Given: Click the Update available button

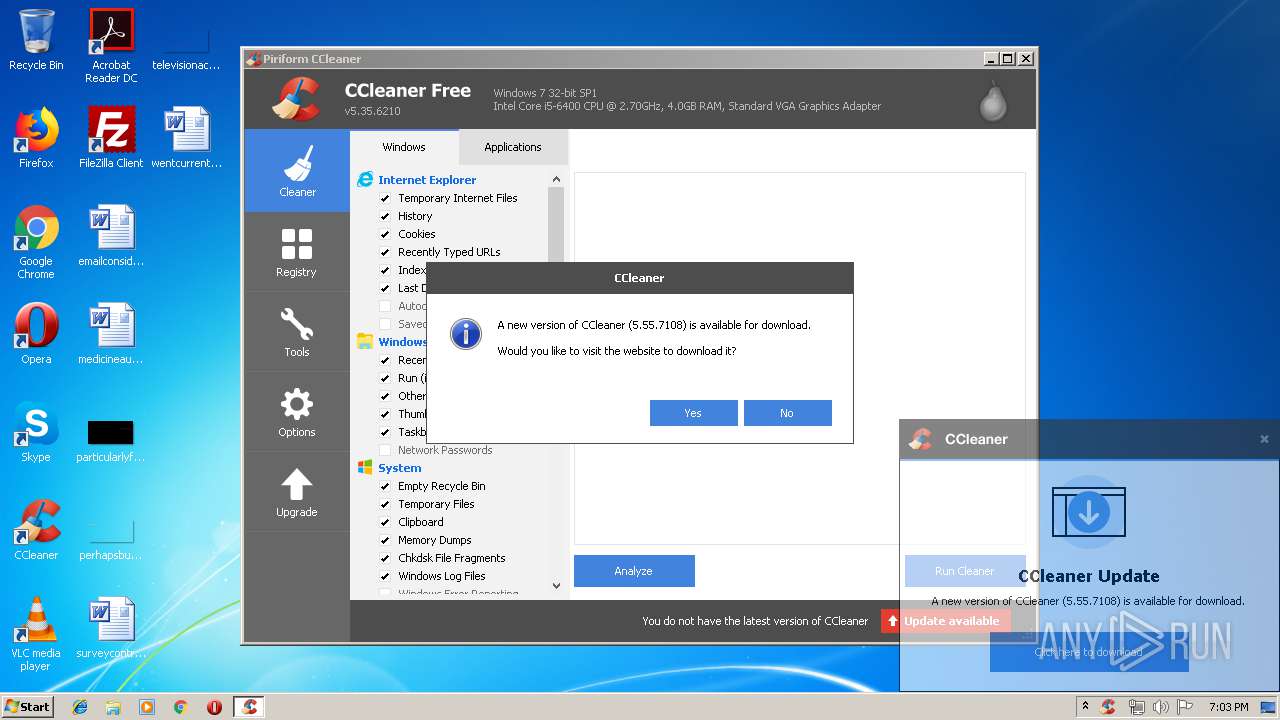Looking at the screenshot, I should (946, 621).
